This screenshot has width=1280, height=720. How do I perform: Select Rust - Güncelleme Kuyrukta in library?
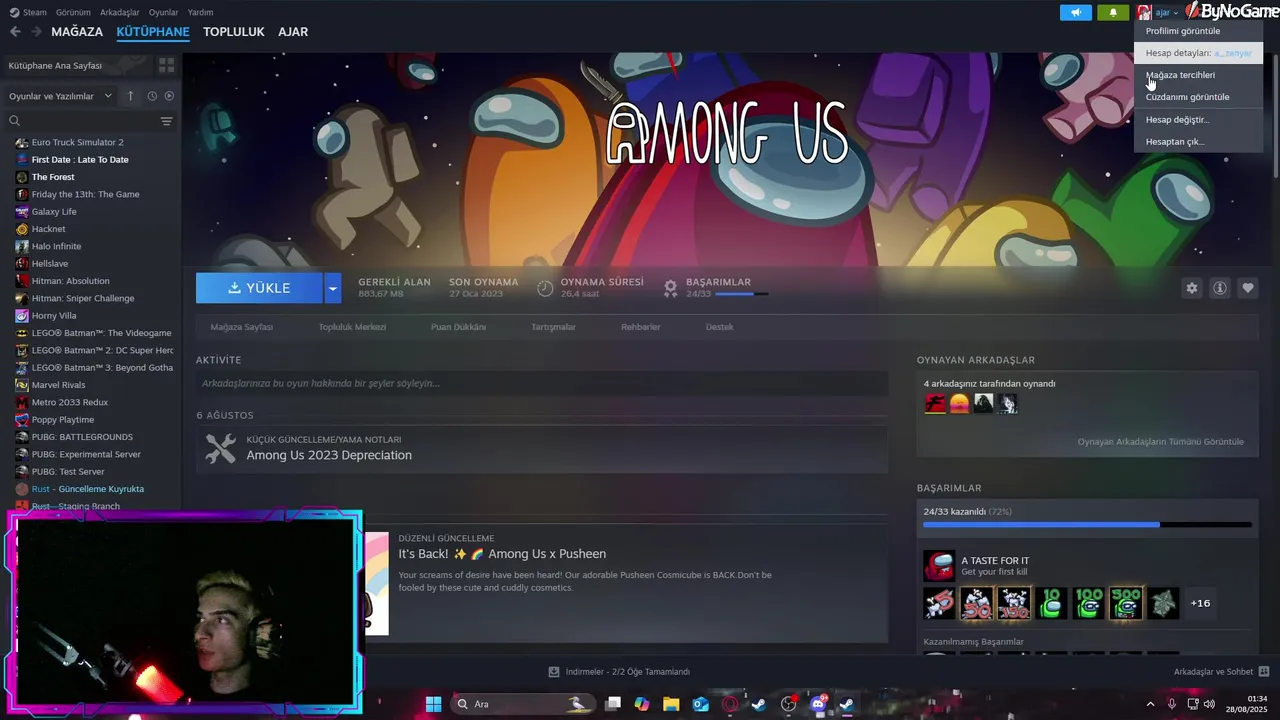(x=88, y=489)
